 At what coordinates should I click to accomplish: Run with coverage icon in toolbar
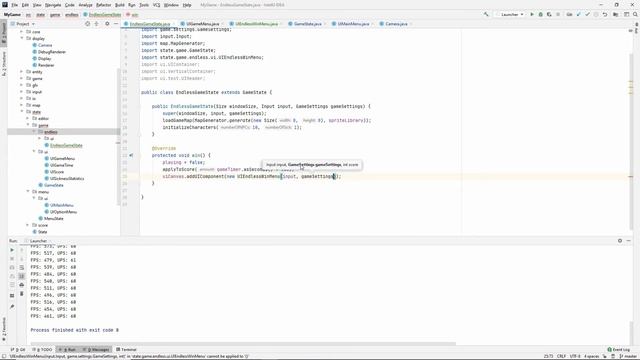tap(549, 14)
